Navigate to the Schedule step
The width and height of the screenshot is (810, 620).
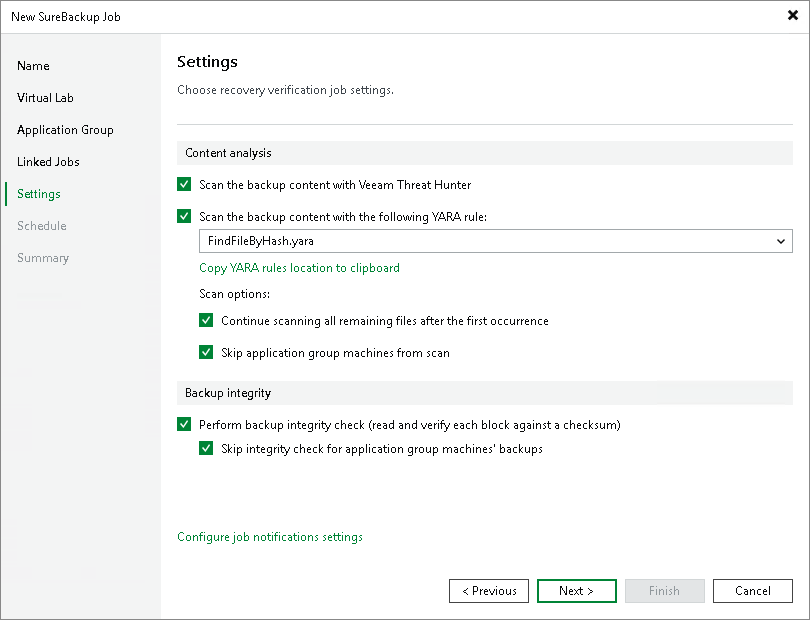[x=41, y=226]
